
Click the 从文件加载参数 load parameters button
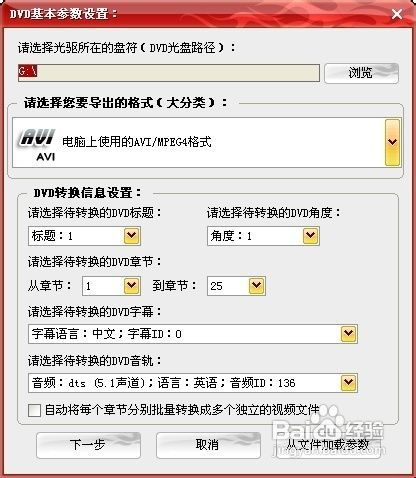pyautogui.click(x=328, y=445)
